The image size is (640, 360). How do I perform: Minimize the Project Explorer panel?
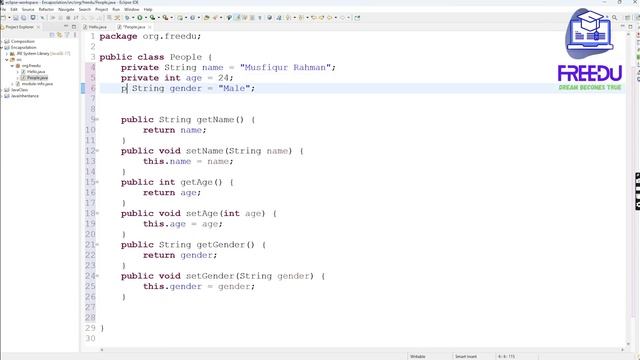point(66,27)
